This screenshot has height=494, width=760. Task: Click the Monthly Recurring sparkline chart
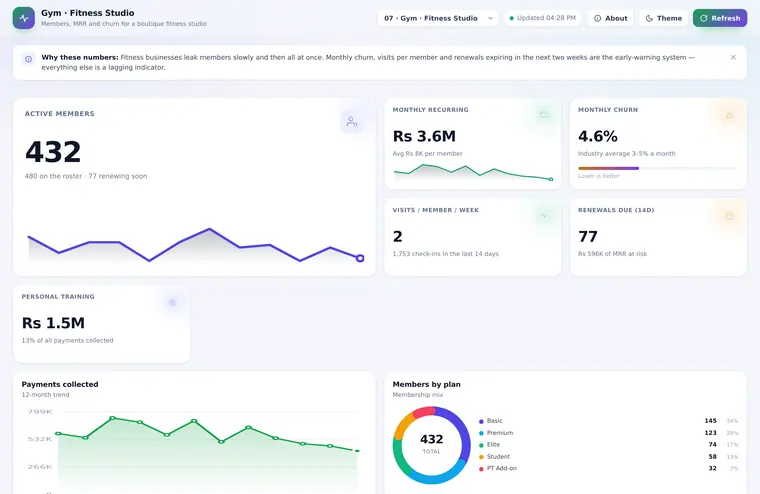[x=473, y=173]
